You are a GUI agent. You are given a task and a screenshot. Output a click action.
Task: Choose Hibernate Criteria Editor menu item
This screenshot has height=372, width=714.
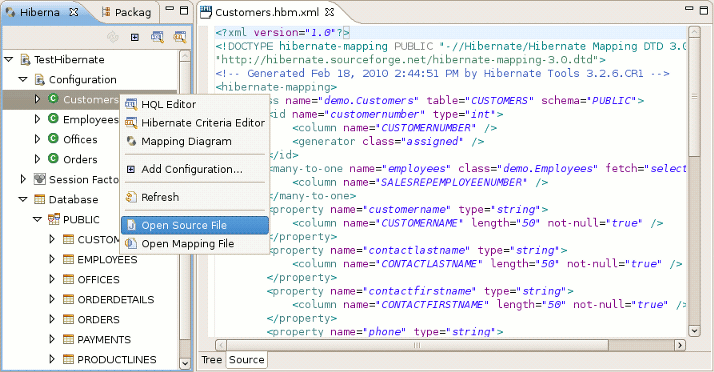click(194, 123)
